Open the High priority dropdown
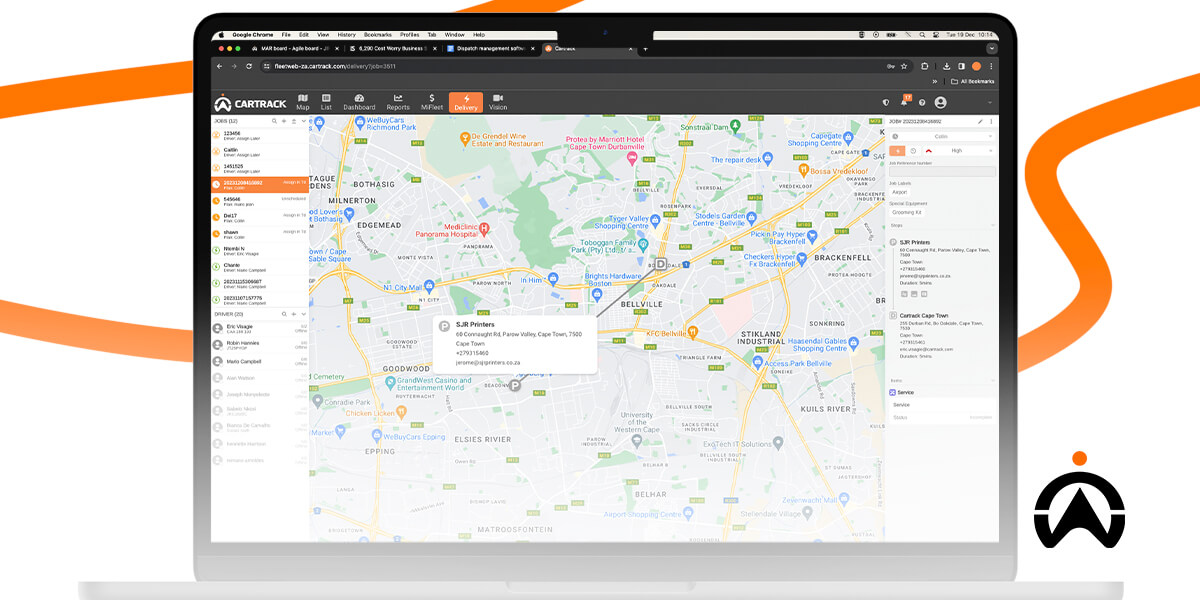The height and width of the screenshot is (600, 1200). [x=957, y=150]
